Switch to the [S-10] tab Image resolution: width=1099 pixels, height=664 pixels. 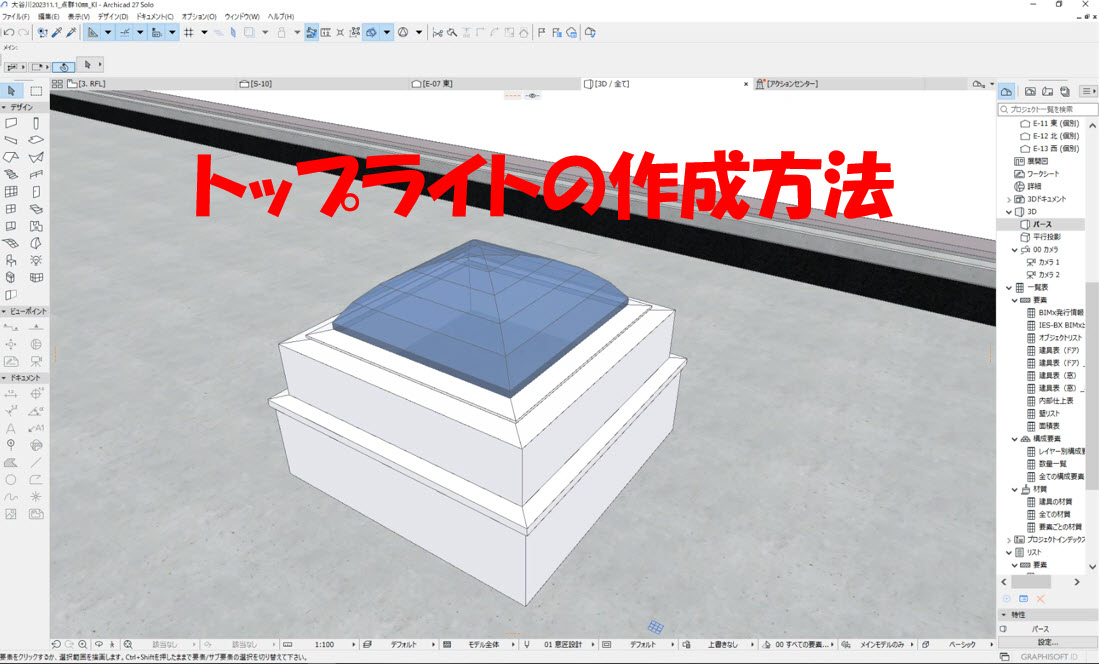[x=262, y=84]
